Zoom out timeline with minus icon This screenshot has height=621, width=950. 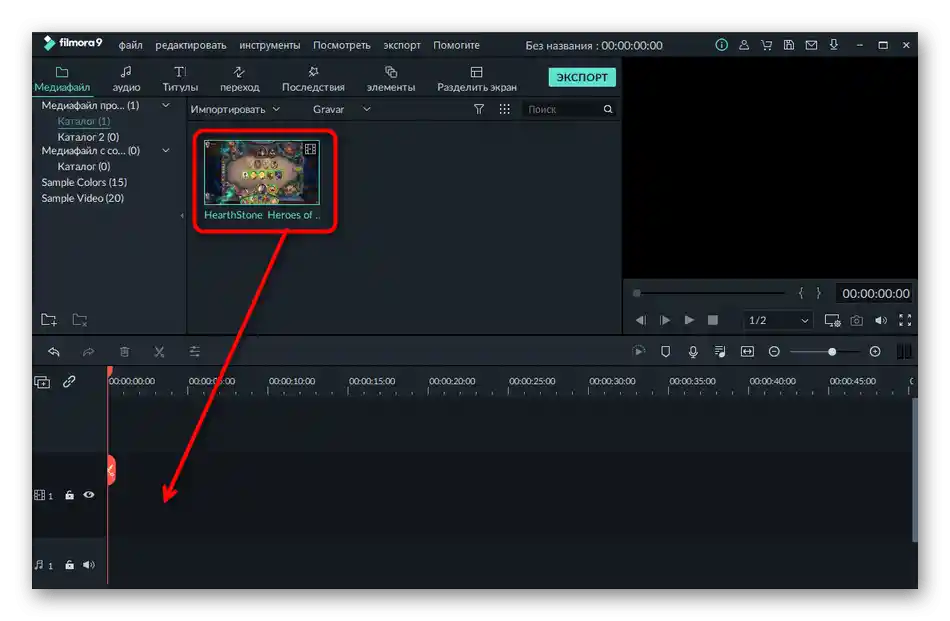(x=774, y=351)
